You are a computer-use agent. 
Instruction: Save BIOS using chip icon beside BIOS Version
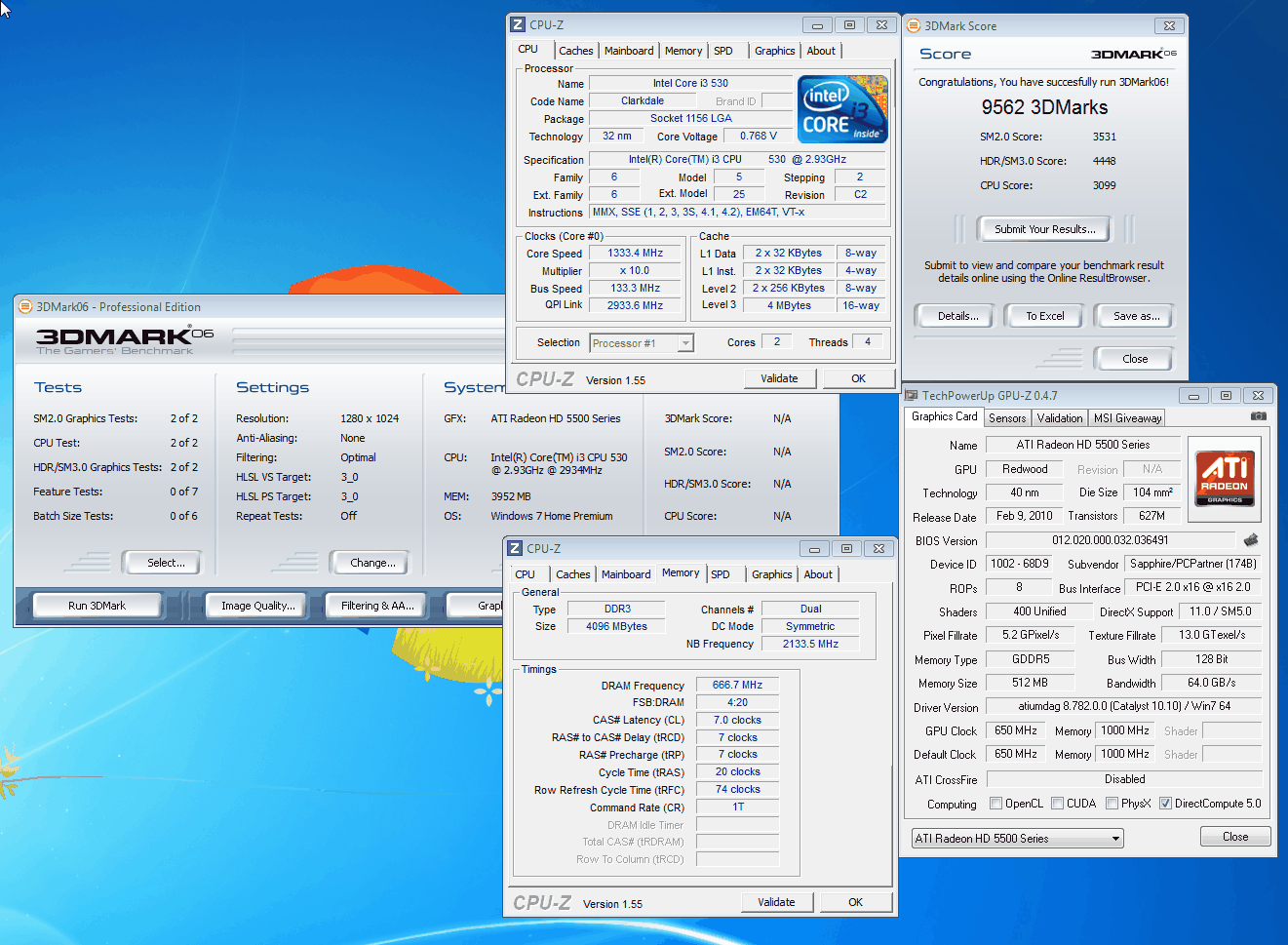click(x=1251, y=539)
